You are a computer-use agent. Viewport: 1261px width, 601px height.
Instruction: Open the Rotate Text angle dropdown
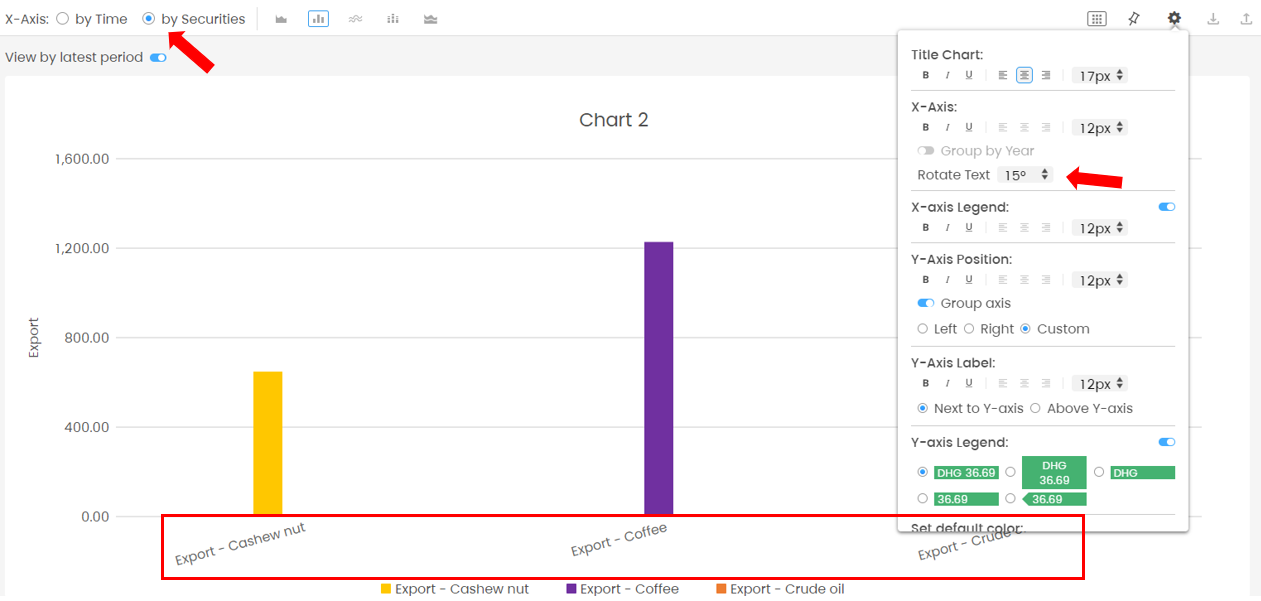[1025, 175]
